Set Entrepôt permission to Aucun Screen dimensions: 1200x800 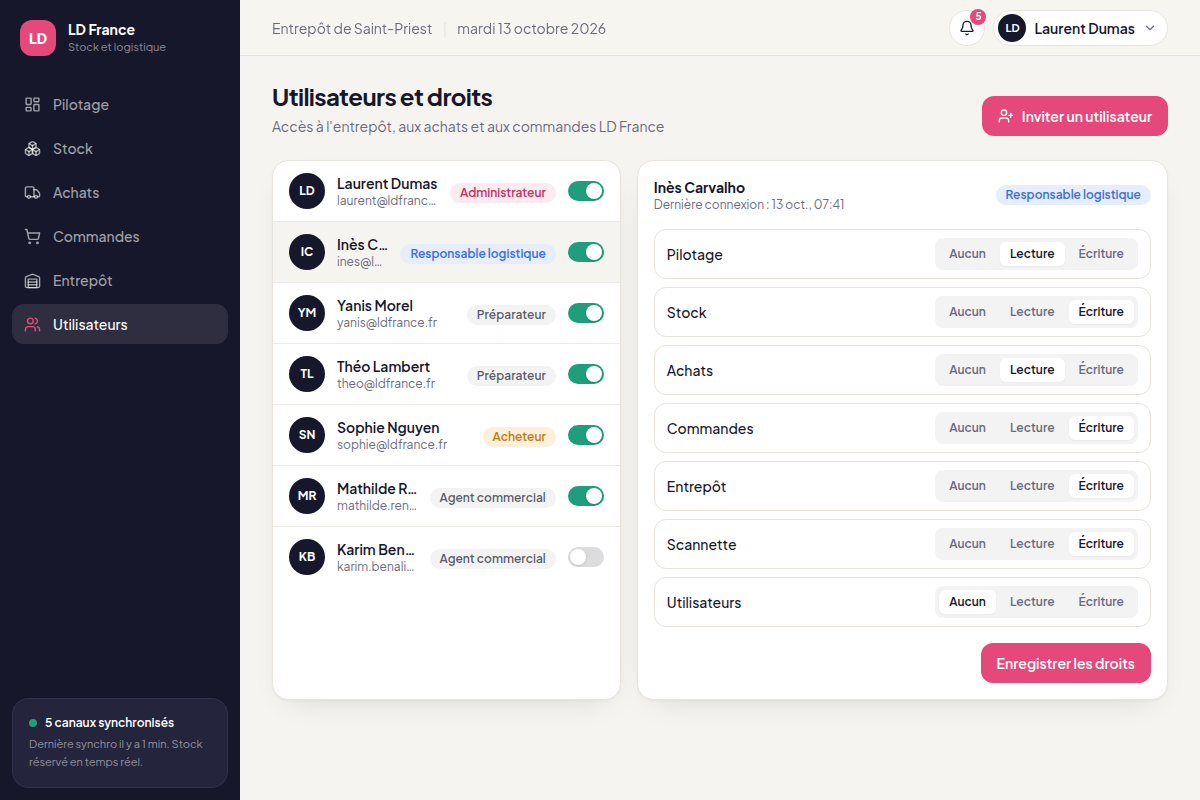967,486
